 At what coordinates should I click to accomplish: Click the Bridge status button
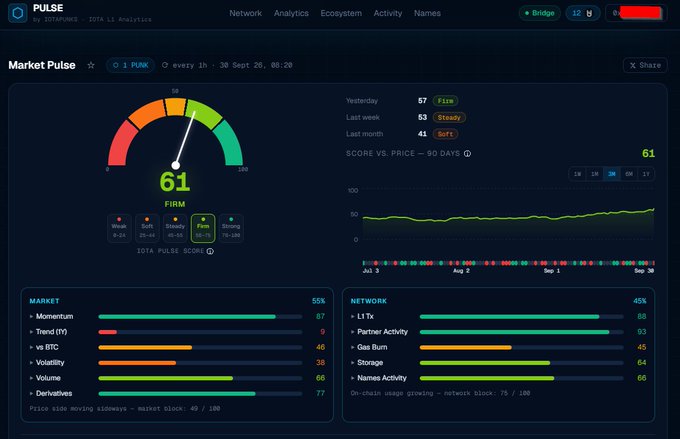(x=539, y=13)
